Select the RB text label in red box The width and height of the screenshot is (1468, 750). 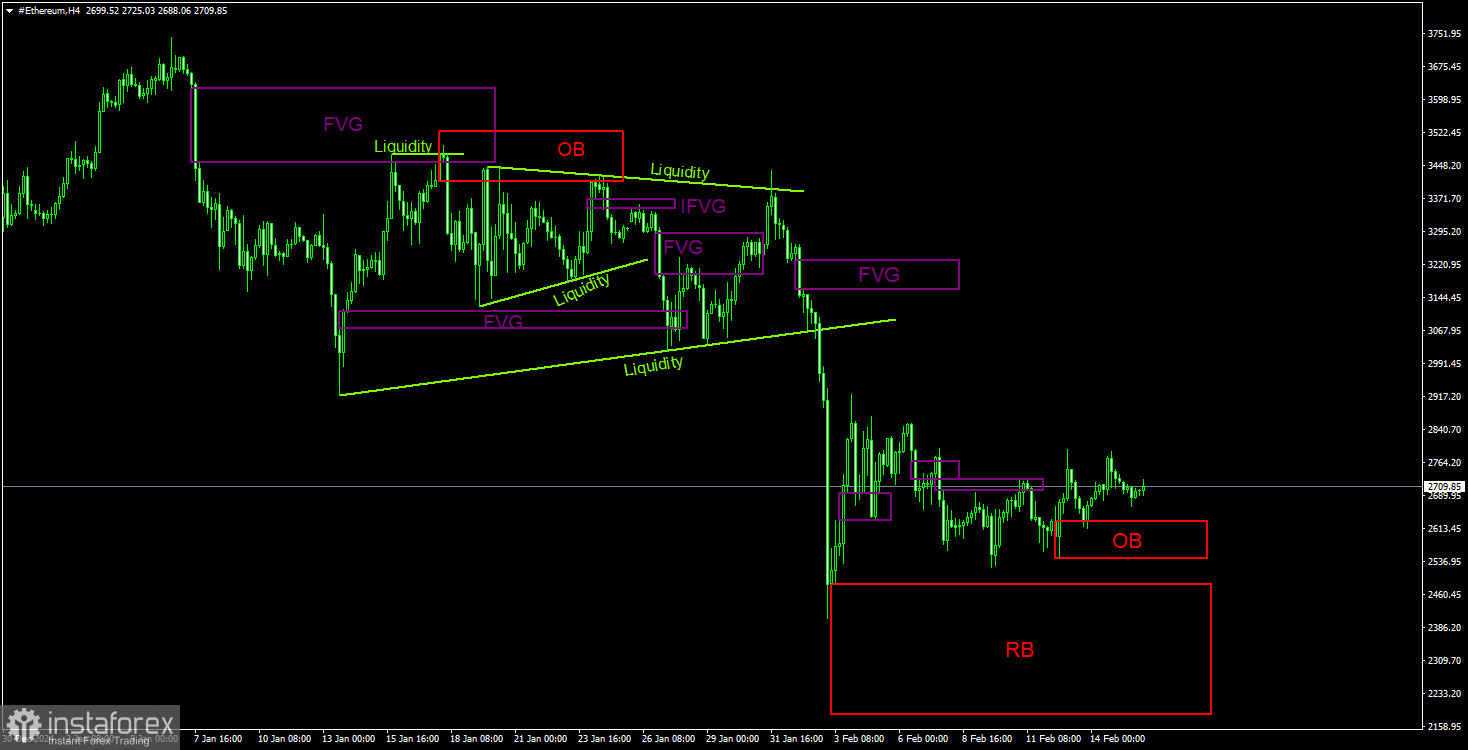[x=1020, y=650]
